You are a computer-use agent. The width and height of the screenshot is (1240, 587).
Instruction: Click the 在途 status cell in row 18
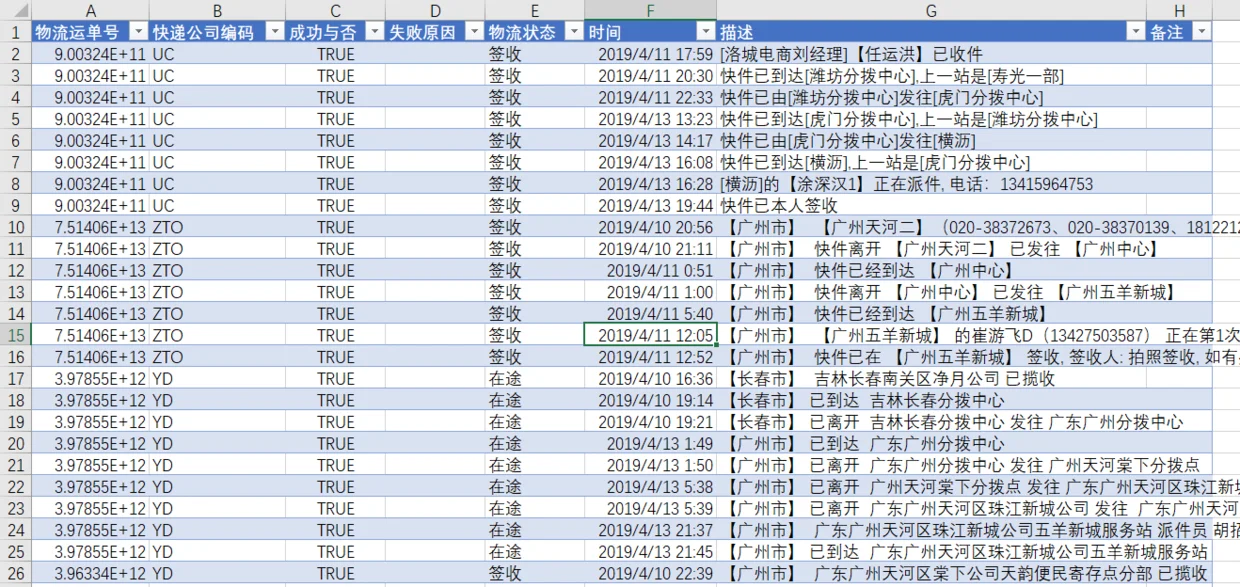click(x=535, y=400)
